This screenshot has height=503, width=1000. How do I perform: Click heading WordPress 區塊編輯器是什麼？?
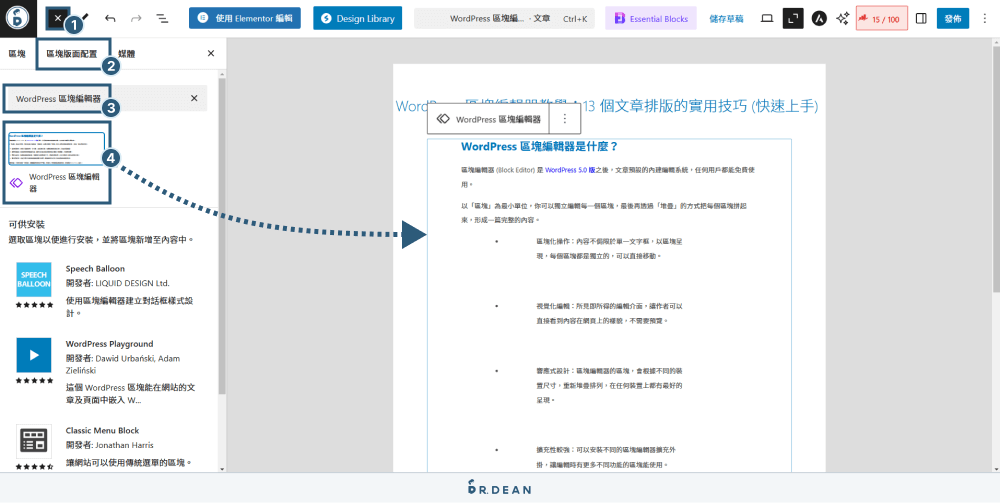coord(540,146)
